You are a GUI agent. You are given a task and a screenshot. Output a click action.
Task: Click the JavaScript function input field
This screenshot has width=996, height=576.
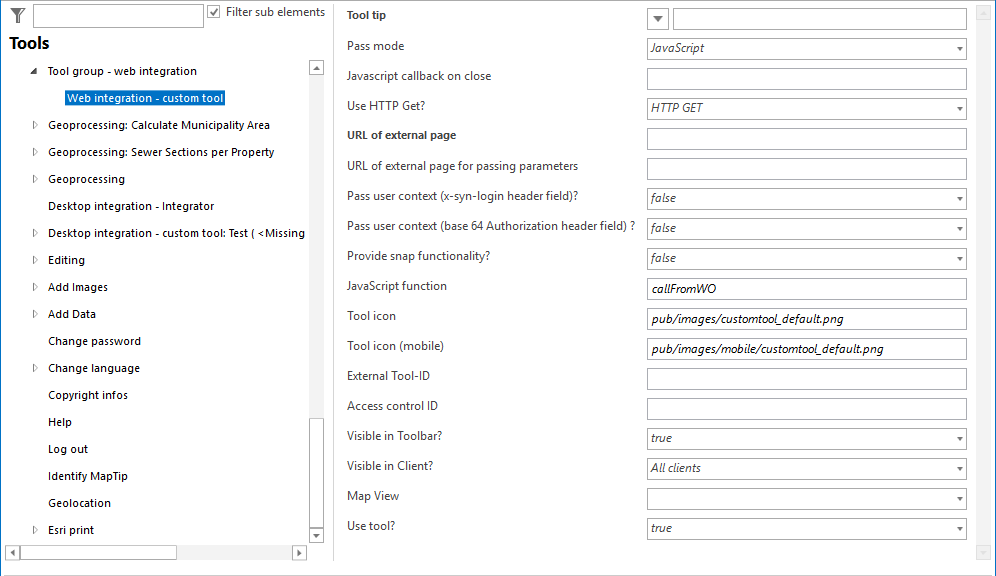(806, 288)
